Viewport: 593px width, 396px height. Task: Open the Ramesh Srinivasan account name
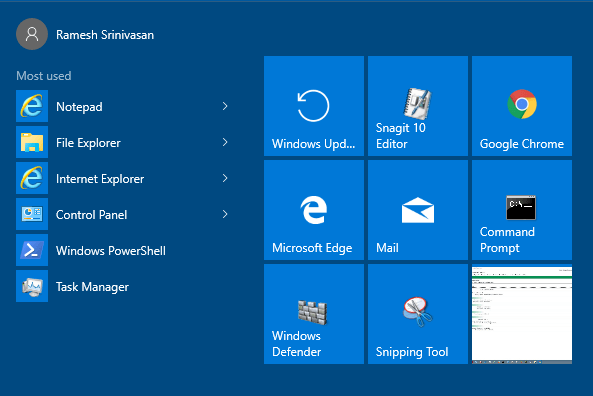point(105,35)
